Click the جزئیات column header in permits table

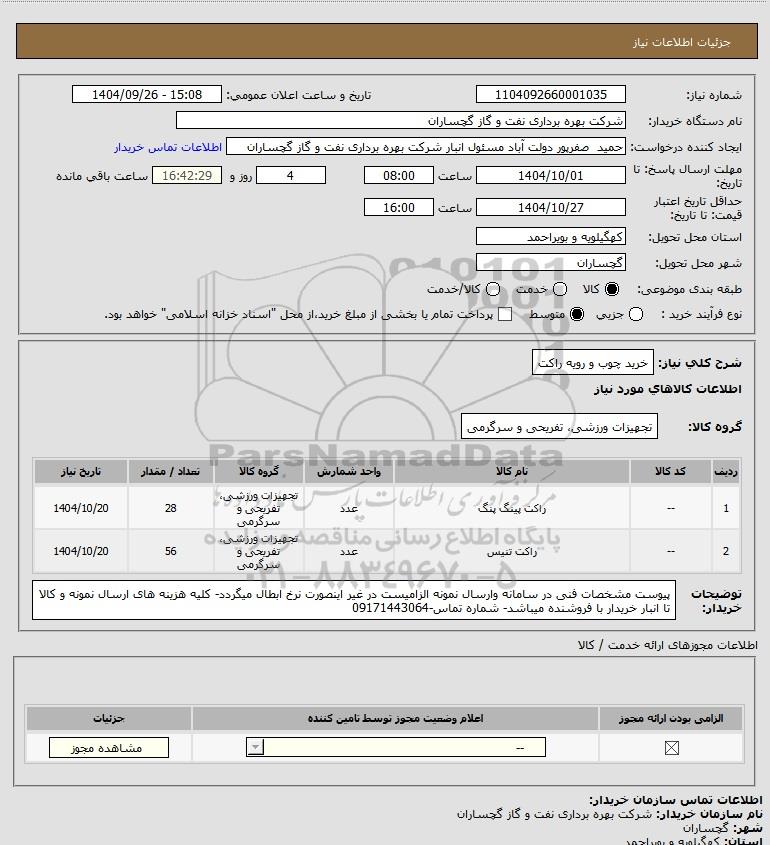click(x=109, y=718)
